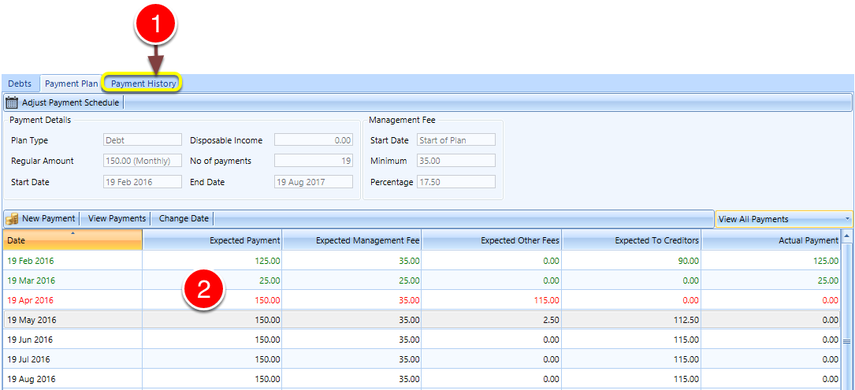Click the Actual Payment column header

click(771, 240)
